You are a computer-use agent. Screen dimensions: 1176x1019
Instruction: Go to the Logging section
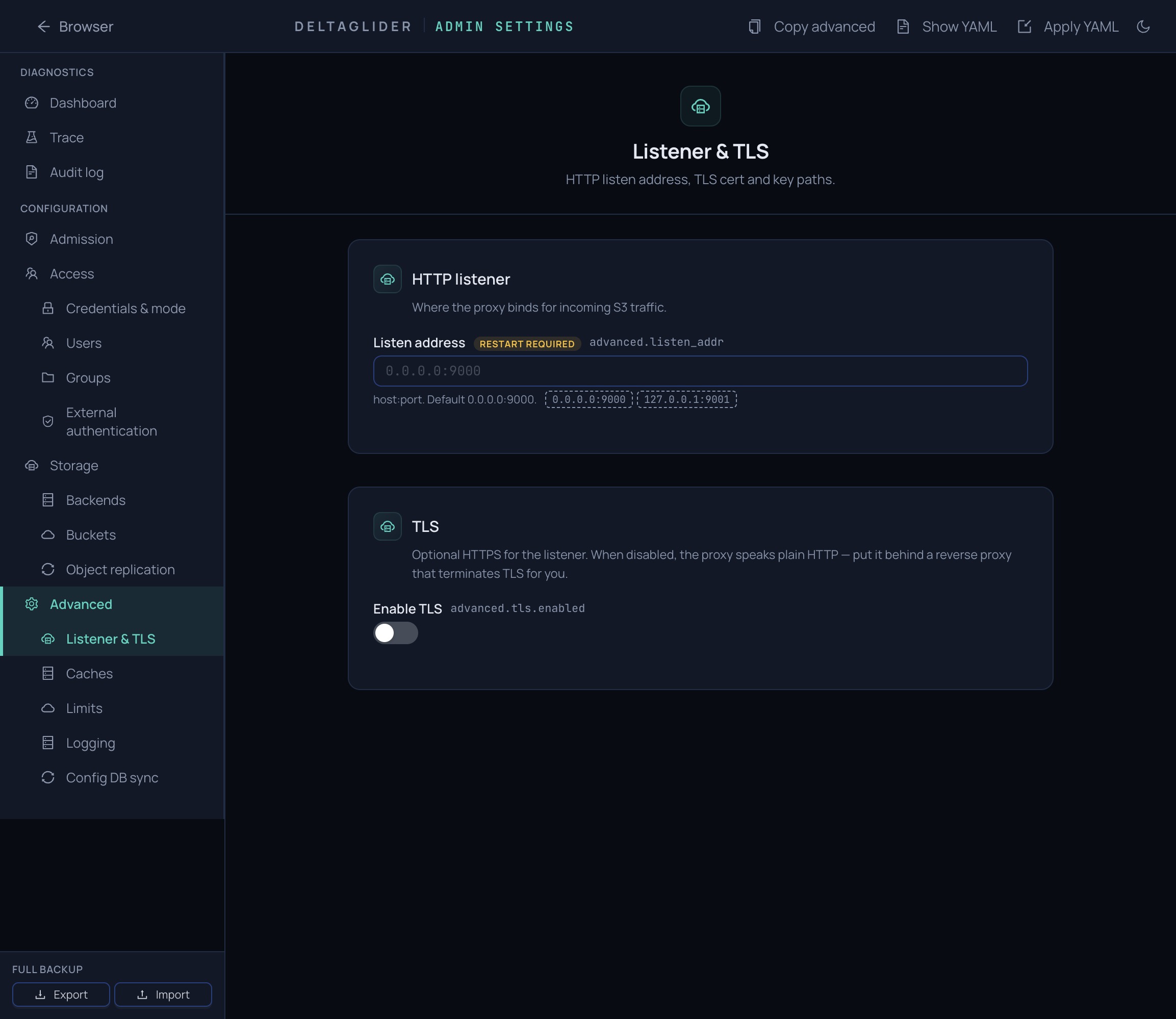tap(90, 743)
